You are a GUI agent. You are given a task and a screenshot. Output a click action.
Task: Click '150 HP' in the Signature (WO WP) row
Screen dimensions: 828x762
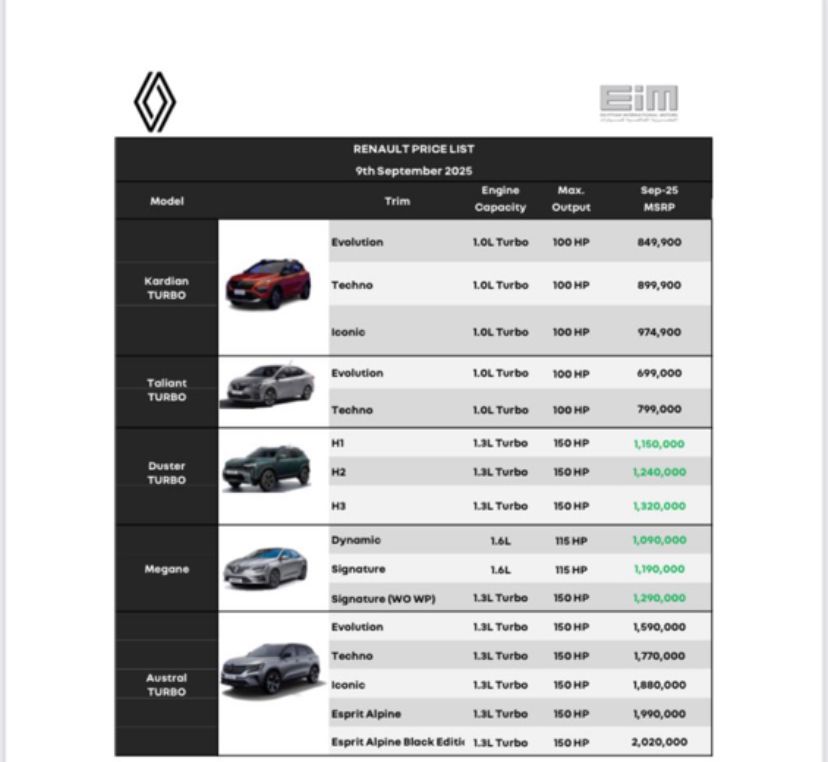(571, 598)
